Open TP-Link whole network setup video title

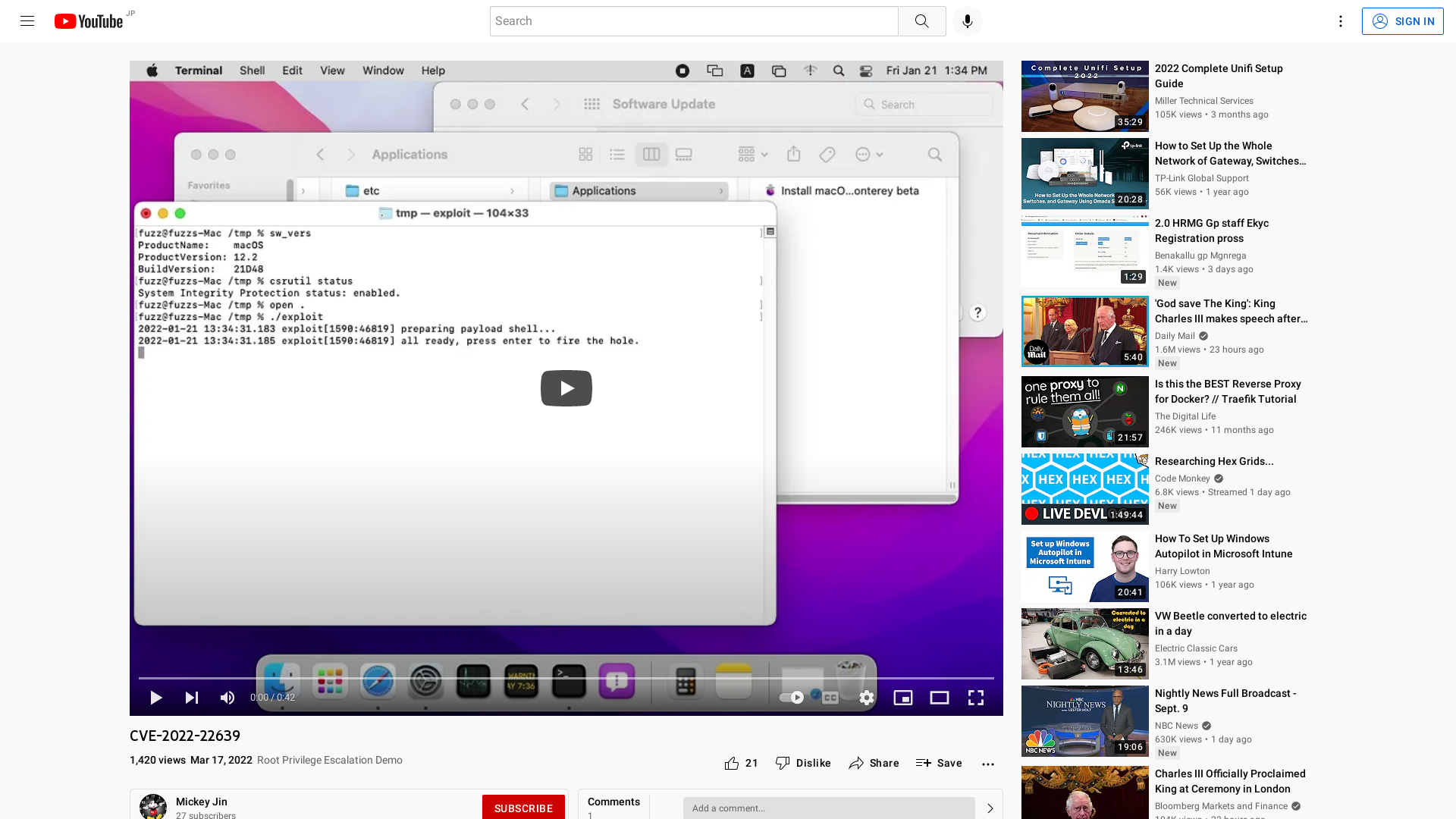tap(1230, 153)
